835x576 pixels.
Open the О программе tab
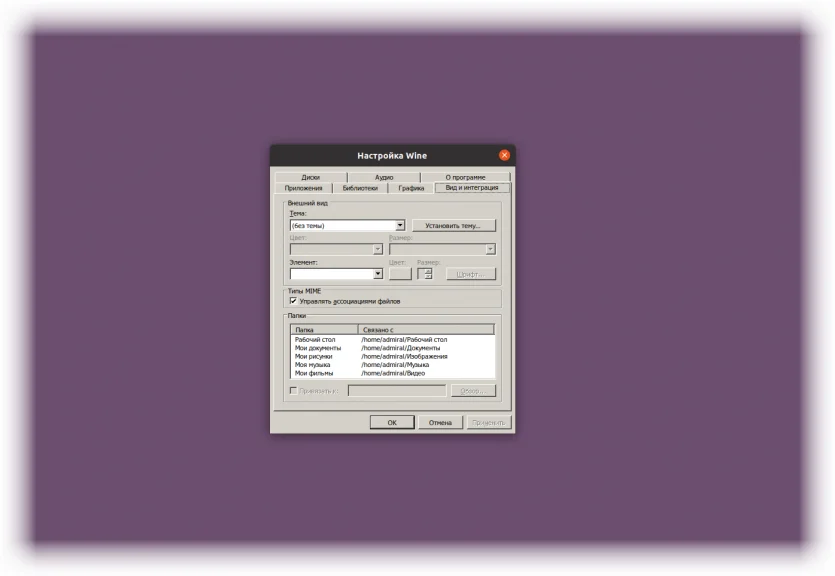tap(465, 177)
